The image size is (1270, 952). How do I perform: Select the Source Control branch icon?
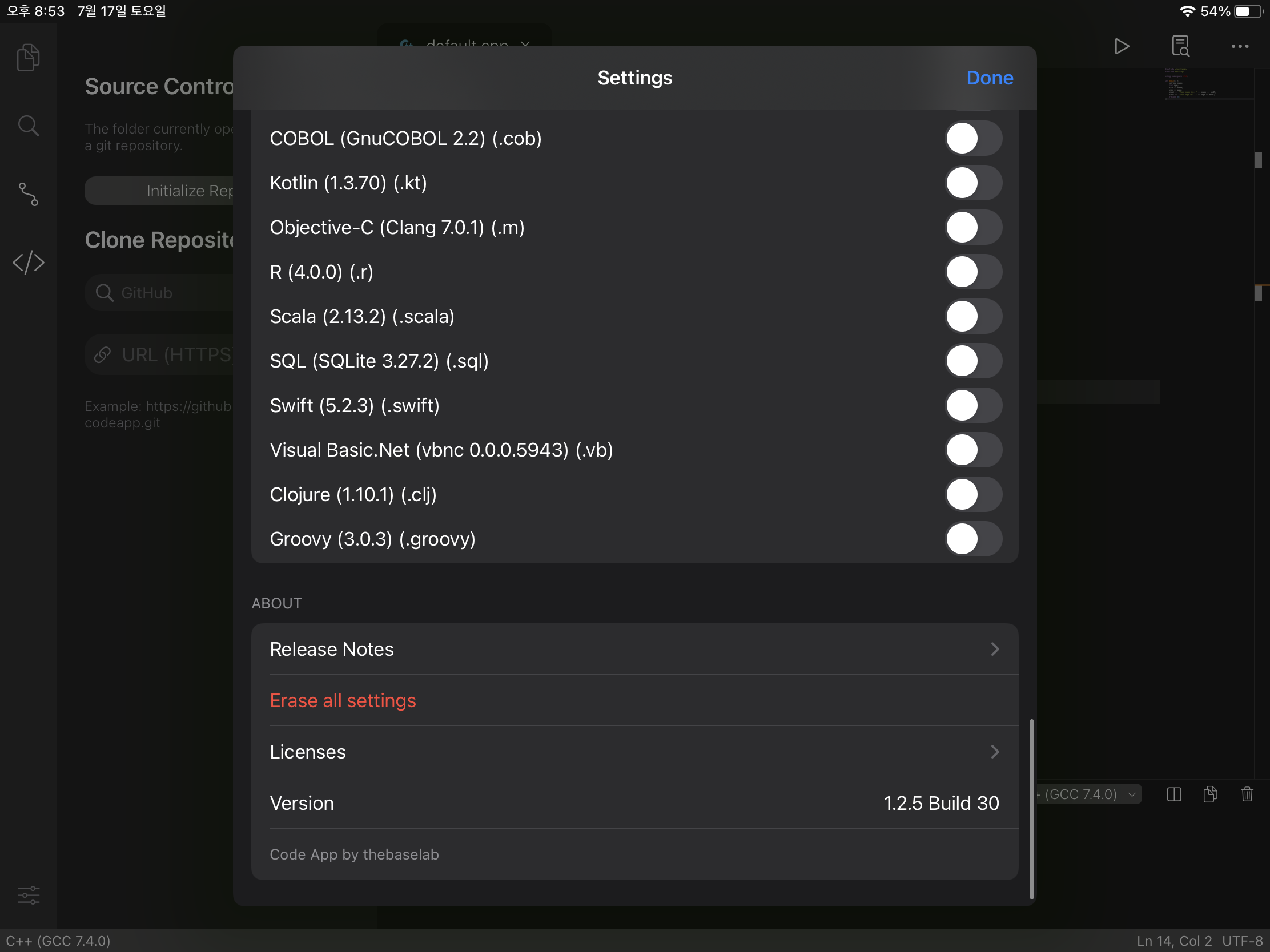click(x=28, y=194)
